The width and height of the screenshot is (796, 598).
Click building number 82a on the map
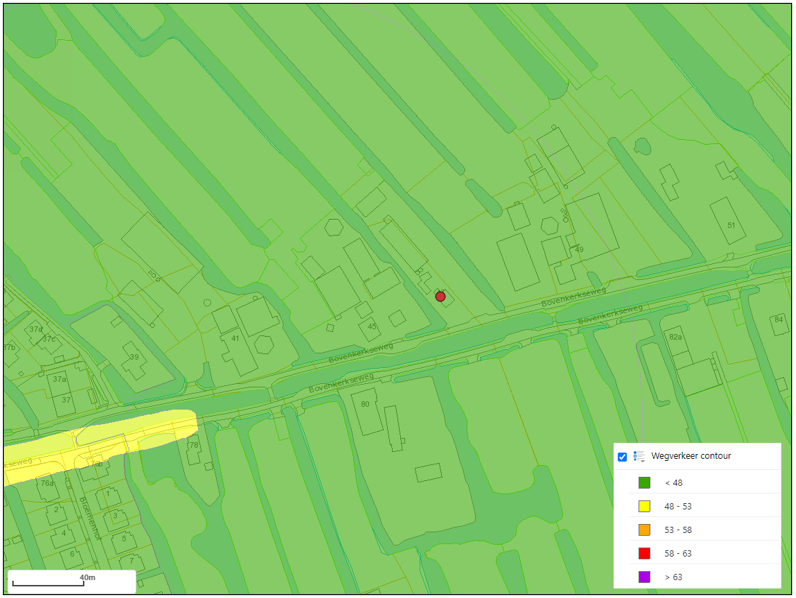[x=676, y=338]
